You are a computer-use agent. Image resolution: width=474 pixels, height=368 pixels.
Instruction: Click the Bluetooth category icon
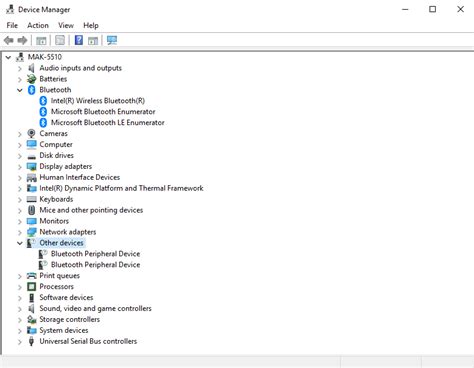(x=31, y=90)
